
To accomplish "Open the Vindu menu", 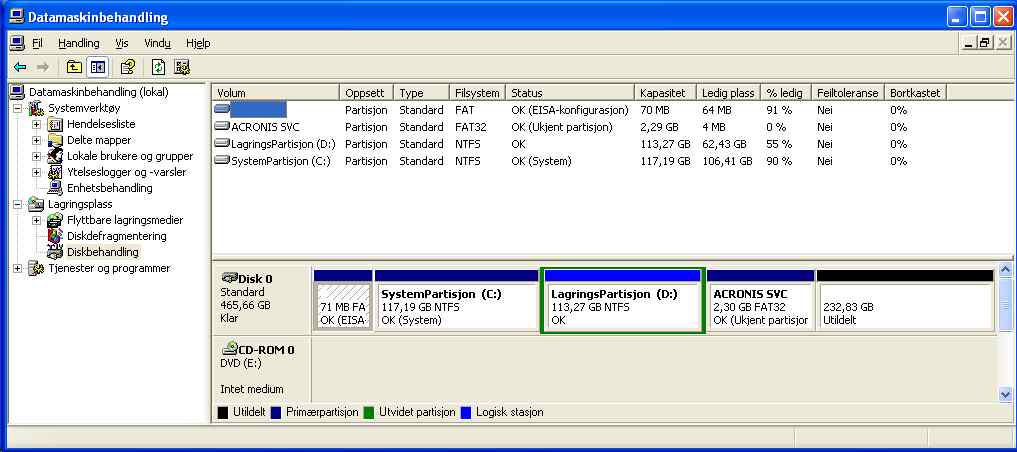I will (x=158, y=43).
